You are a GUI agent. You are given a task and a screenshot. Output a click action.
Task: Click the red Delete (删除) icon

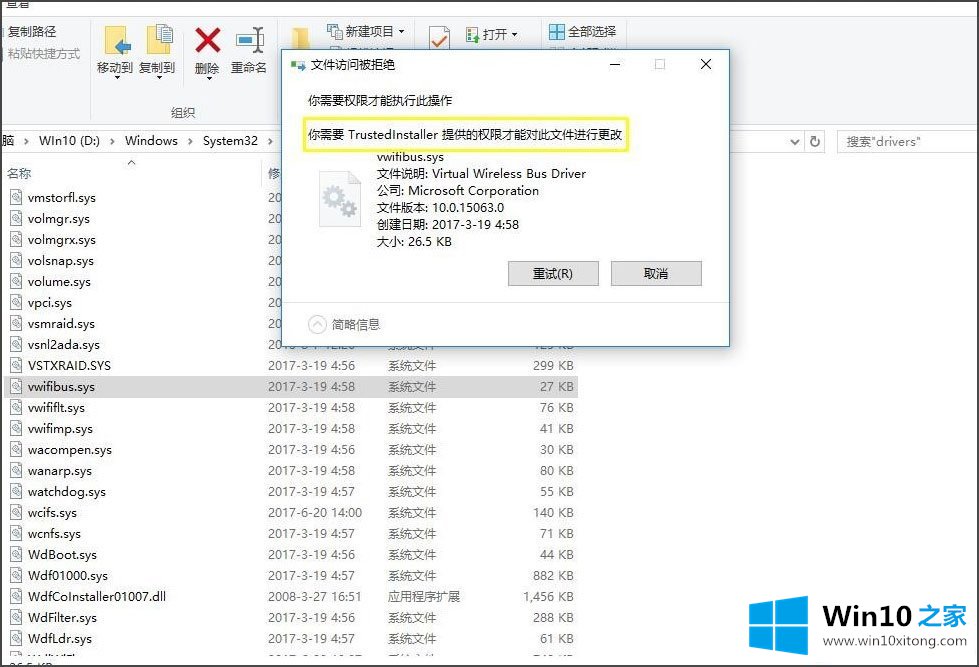tap(207, 41)
